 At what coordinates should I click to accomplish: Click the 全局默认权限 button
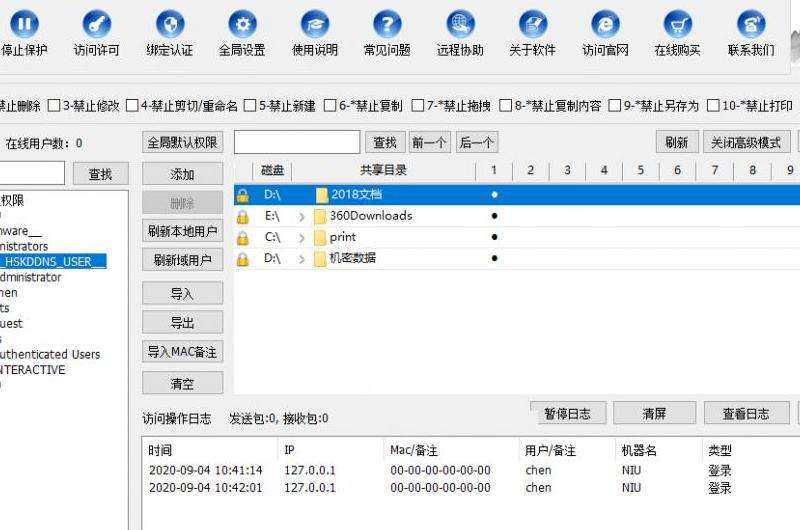[183, 142]
